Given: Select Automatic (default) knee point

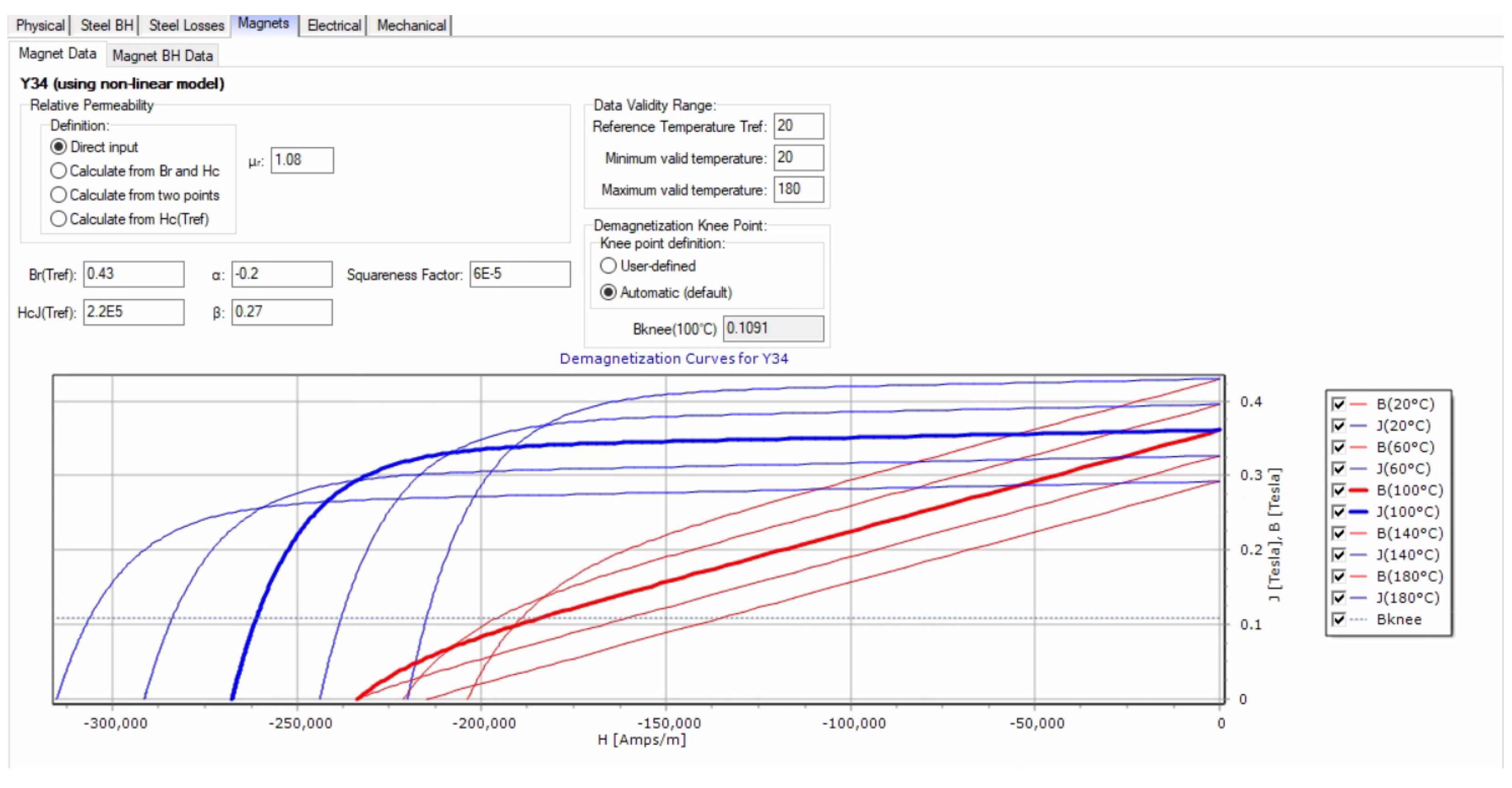Looking at the screenshot, I should click(x=608, y=292).
